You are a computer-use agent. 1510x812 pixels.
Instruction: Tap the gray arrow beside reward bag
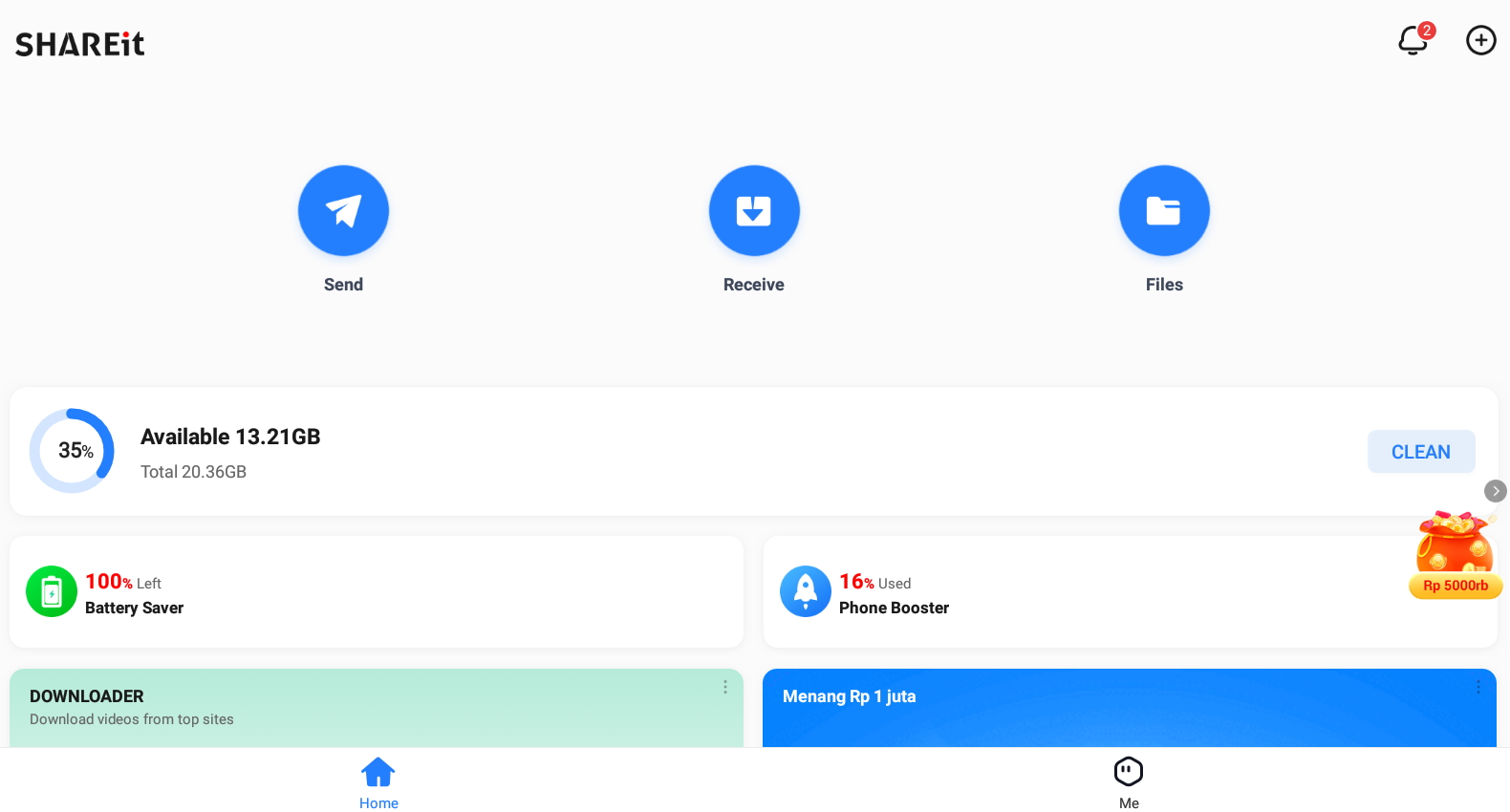coord(1496,491)
